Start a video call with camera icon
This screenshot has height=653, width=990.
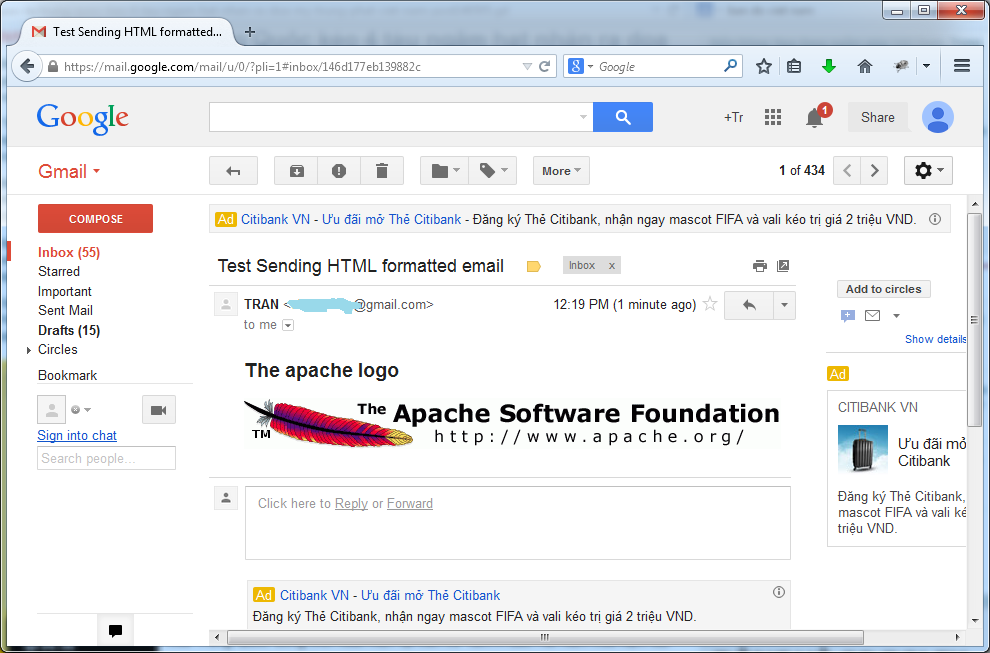point(158,410)
